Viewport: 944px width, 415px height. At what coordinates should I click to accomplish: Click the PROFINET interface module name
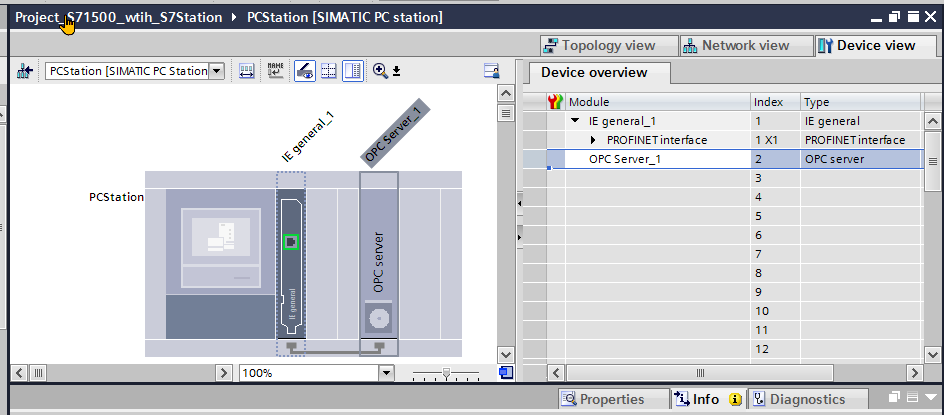(657, 140)
